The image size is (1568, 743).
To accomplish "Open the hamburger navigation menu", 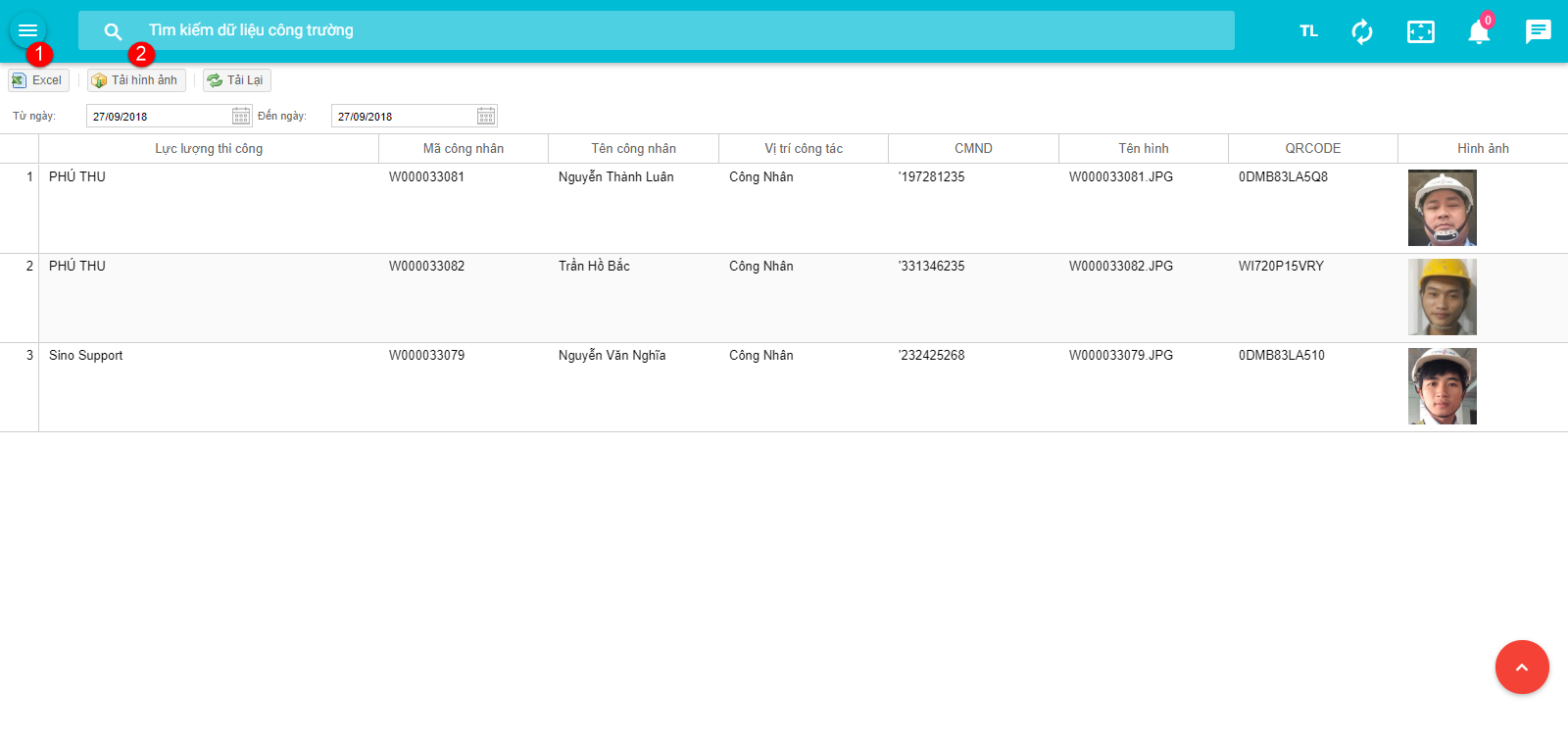I will point(27,30).
